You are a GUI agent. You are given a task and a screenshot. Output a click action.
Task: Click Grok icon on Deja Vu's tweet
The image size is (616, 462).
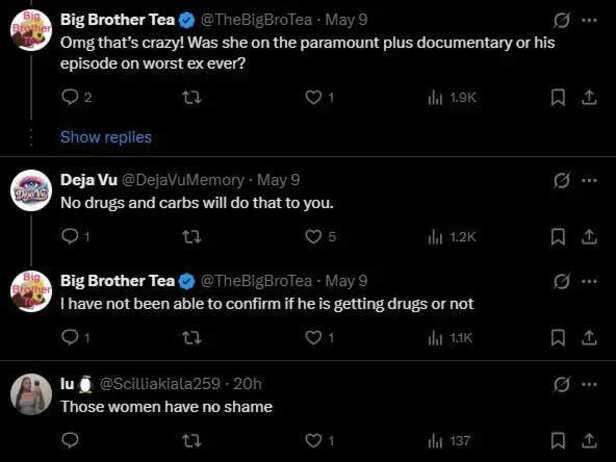561,181
